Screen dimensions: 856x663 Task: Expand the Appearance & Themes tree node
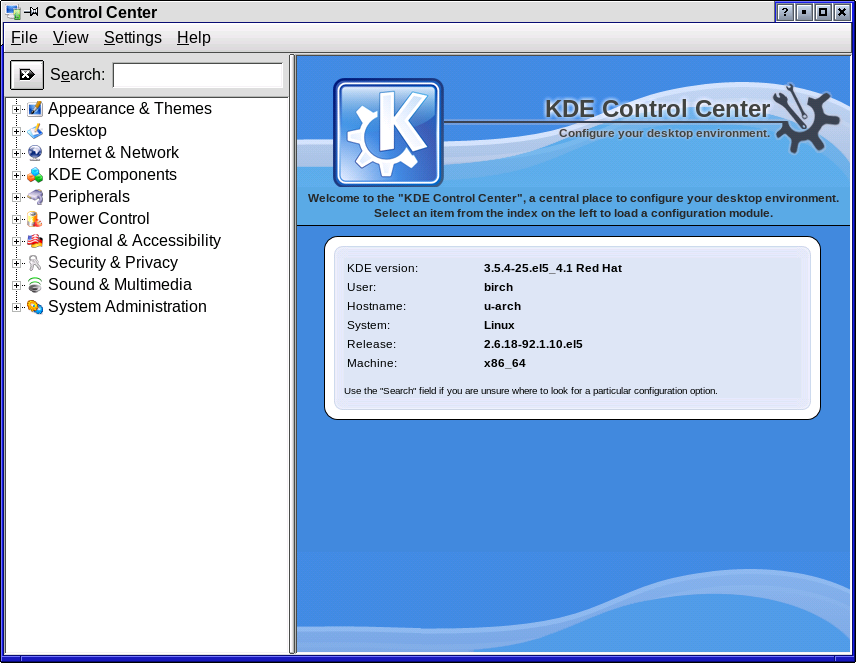(16, 109)
